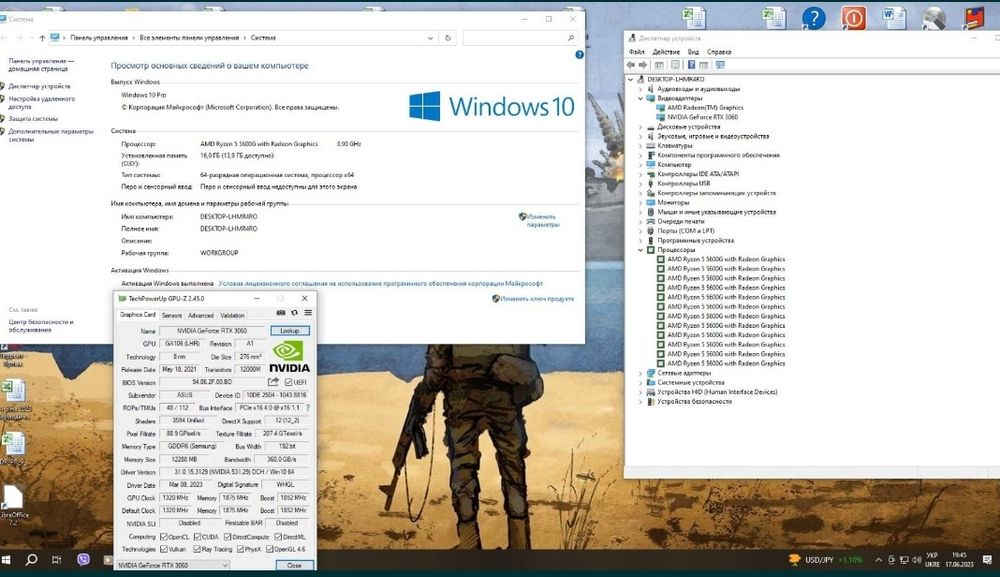The width and height of the screenshot is (1000, 577).
Task: Open the Защита системы sidebar link
Action: click(x=33, y=119)
